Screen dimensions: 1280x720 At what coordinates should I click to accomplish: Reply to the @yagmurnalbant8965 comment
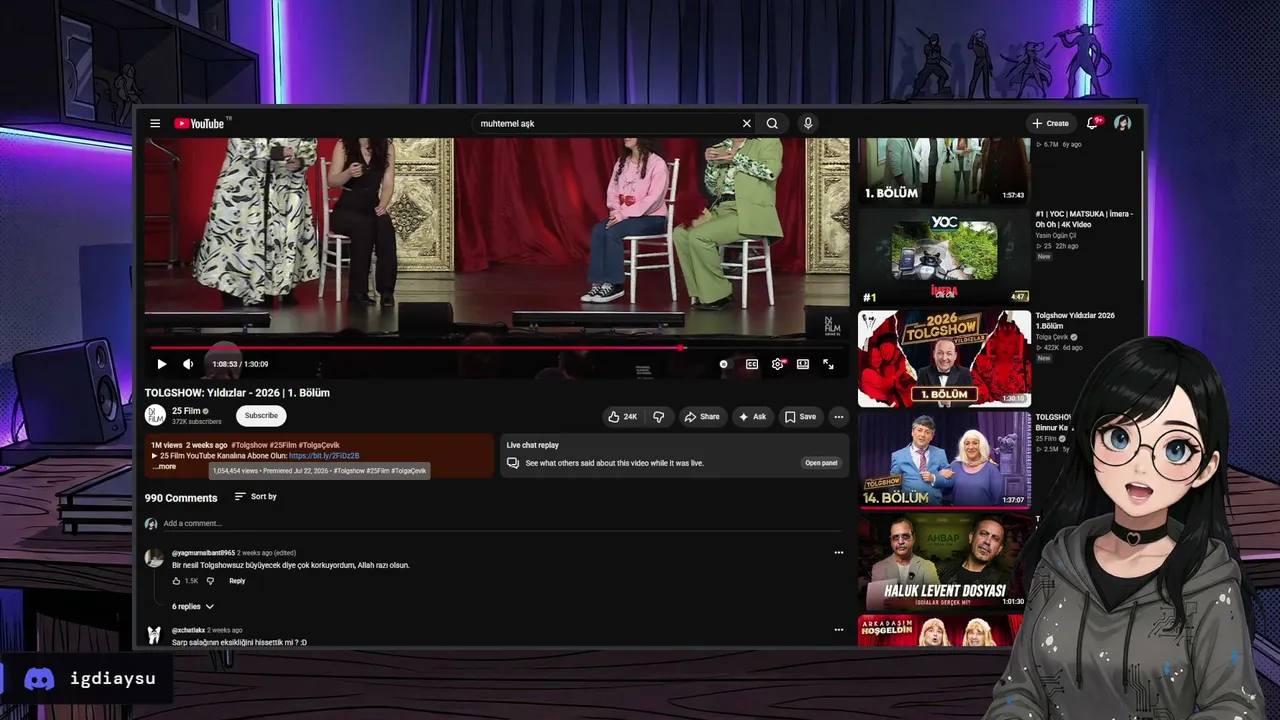tap(237, 581)
